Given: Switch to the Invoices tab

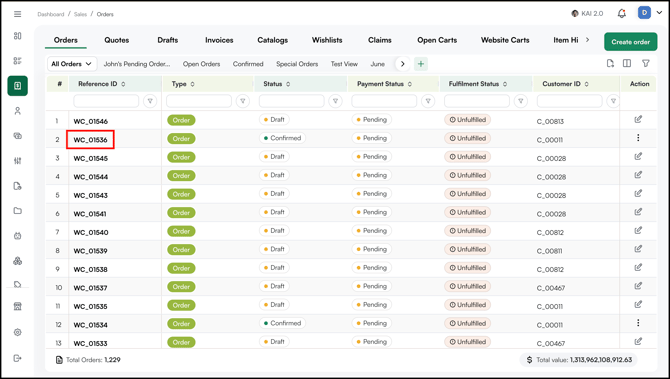Looking at the screenshot, I should (x=219, y=40).
